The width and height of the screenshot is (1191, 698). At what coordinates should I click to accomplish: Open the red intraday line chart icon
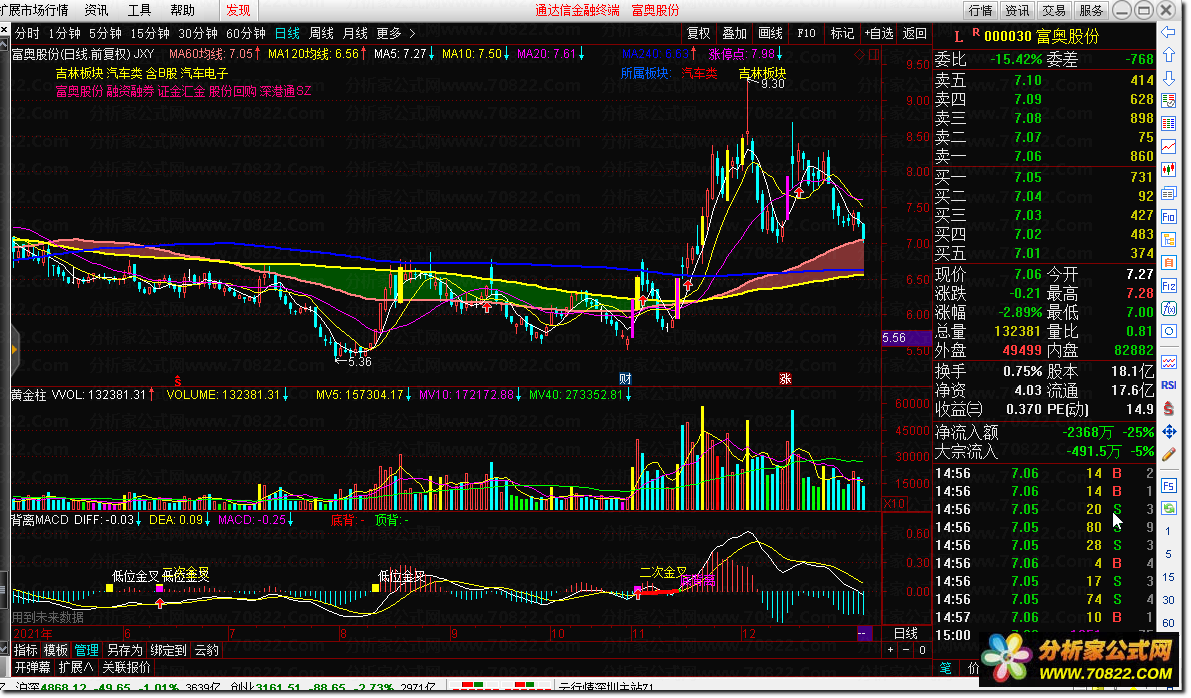pyautogui.click(x=1168, y=146)
